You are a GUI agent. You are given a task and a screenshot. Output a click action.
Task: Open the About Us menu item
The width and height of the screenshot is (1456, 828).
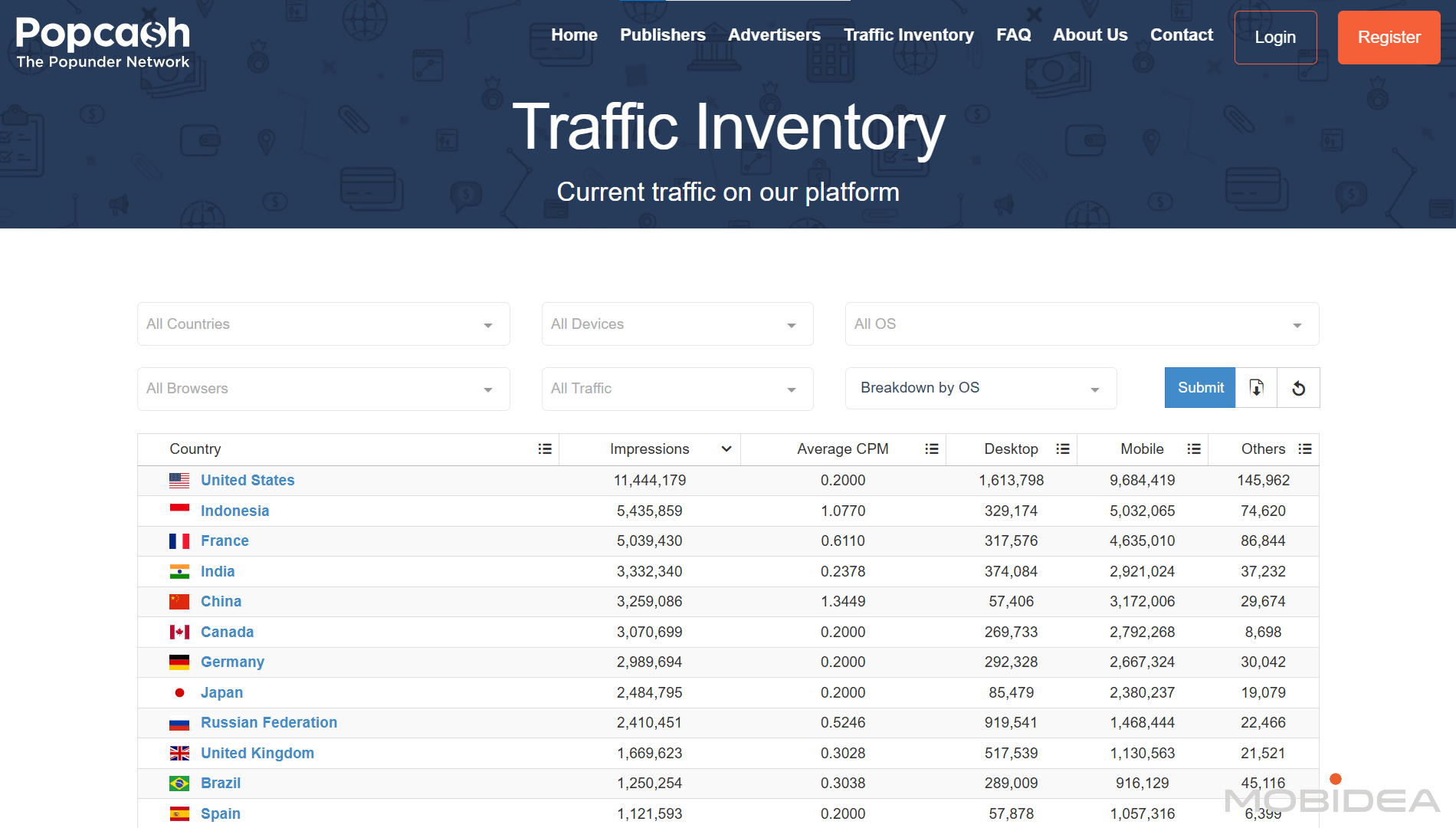[x=1090, y=34]
